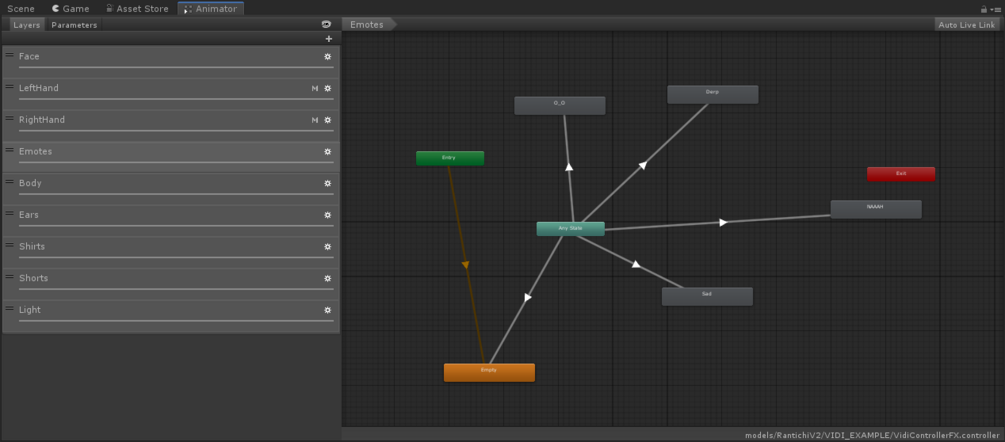This screenshot has width=1005, height=442.
Task: Grab the Face layer drag handle
Action: tap(10, 54)
